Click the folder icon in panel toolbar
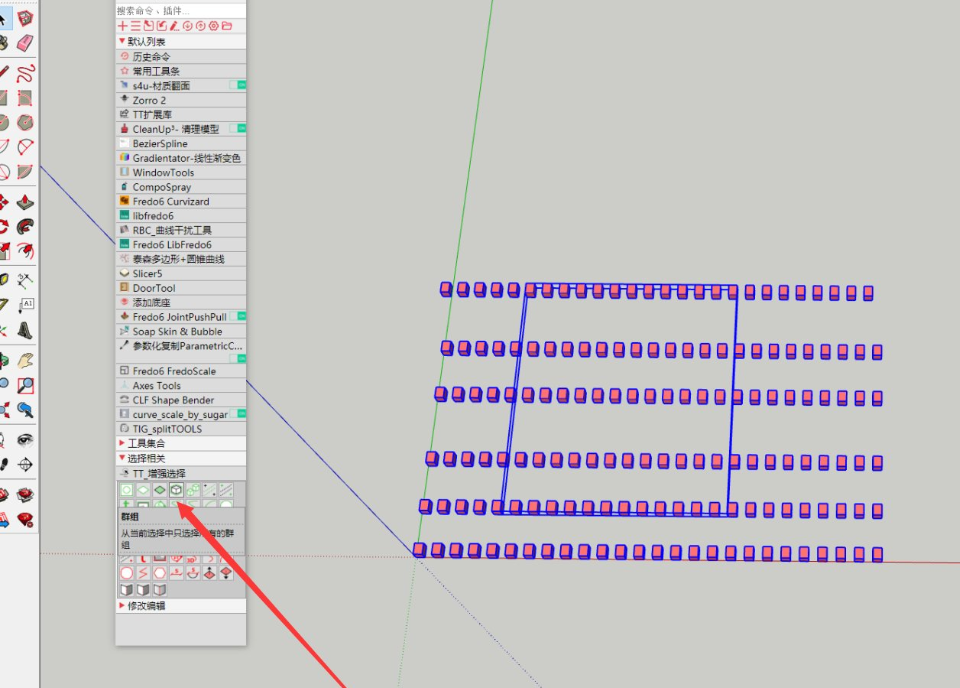960x688 pixels. point(227,26)
